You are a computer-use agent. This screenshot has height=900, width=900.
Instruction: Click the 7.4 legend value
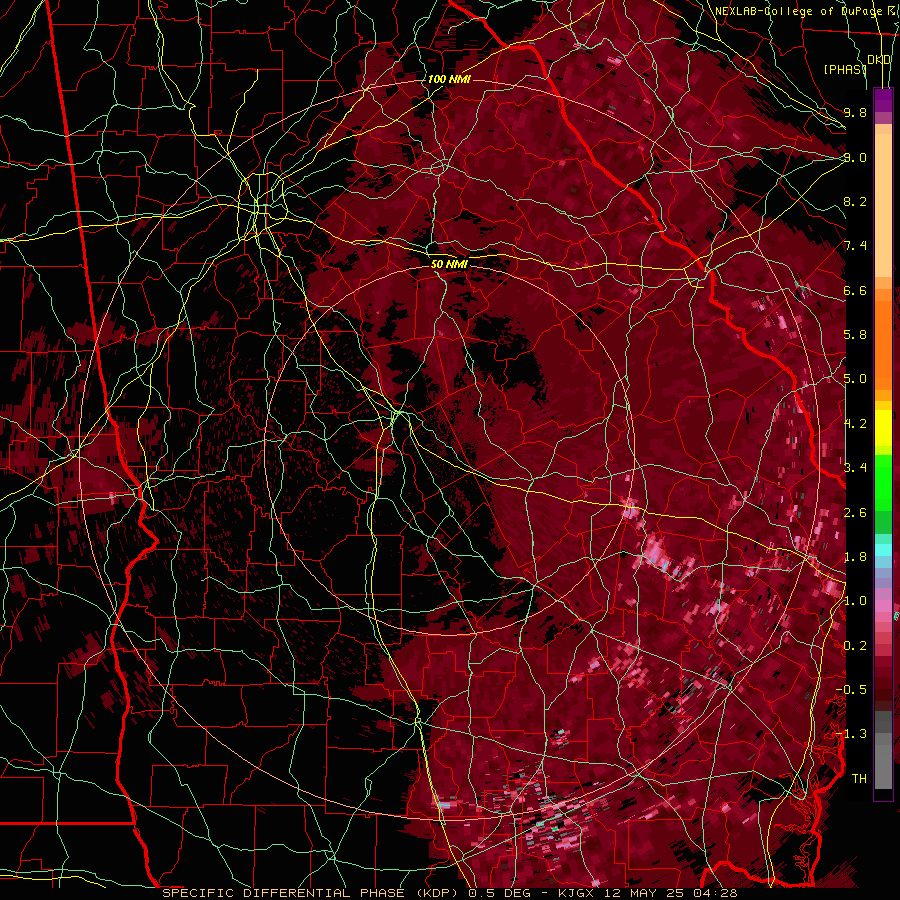click(x=855, y=246)
